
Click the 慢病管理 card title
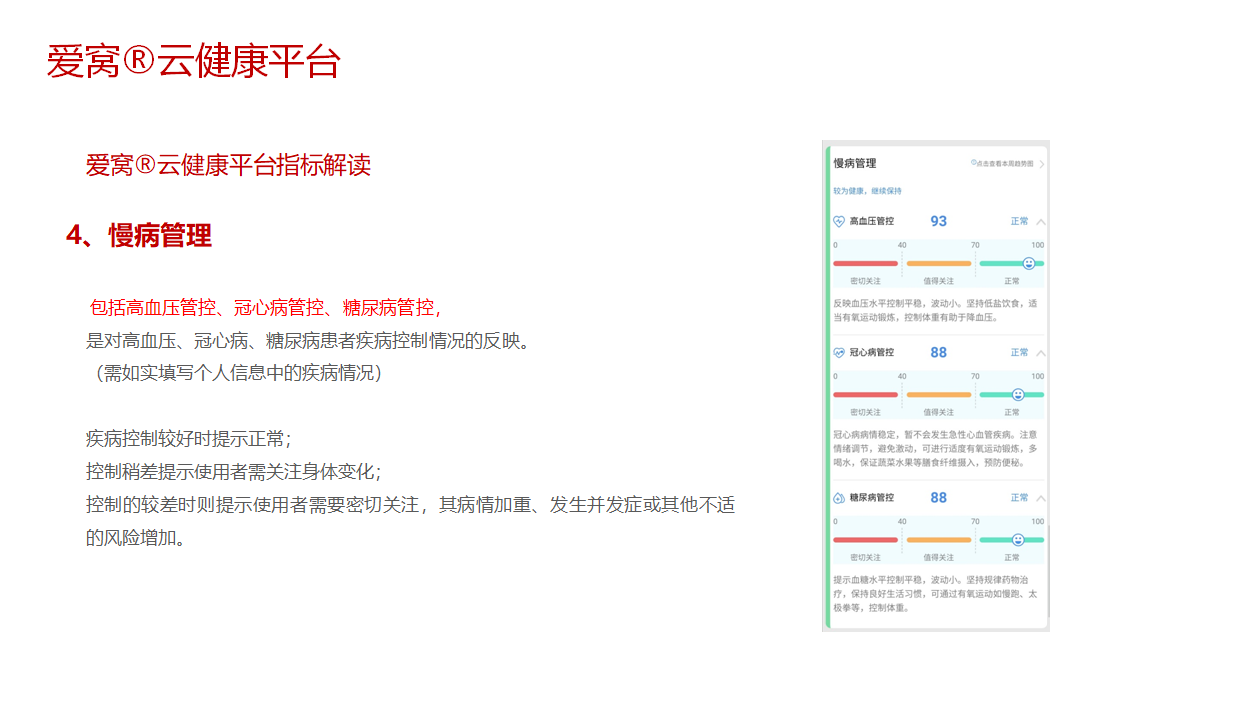(x=855, y=163)
